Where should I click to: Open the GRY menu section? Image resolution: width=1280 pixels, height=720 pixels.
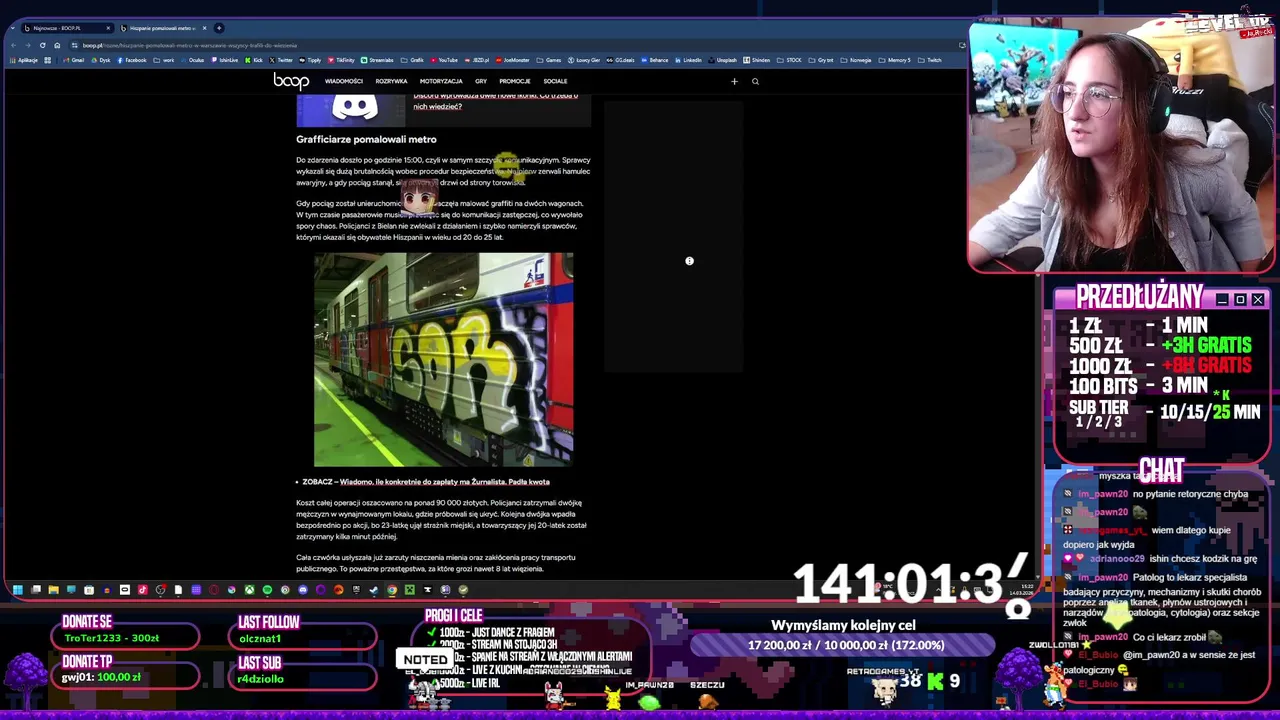[481, 81]
